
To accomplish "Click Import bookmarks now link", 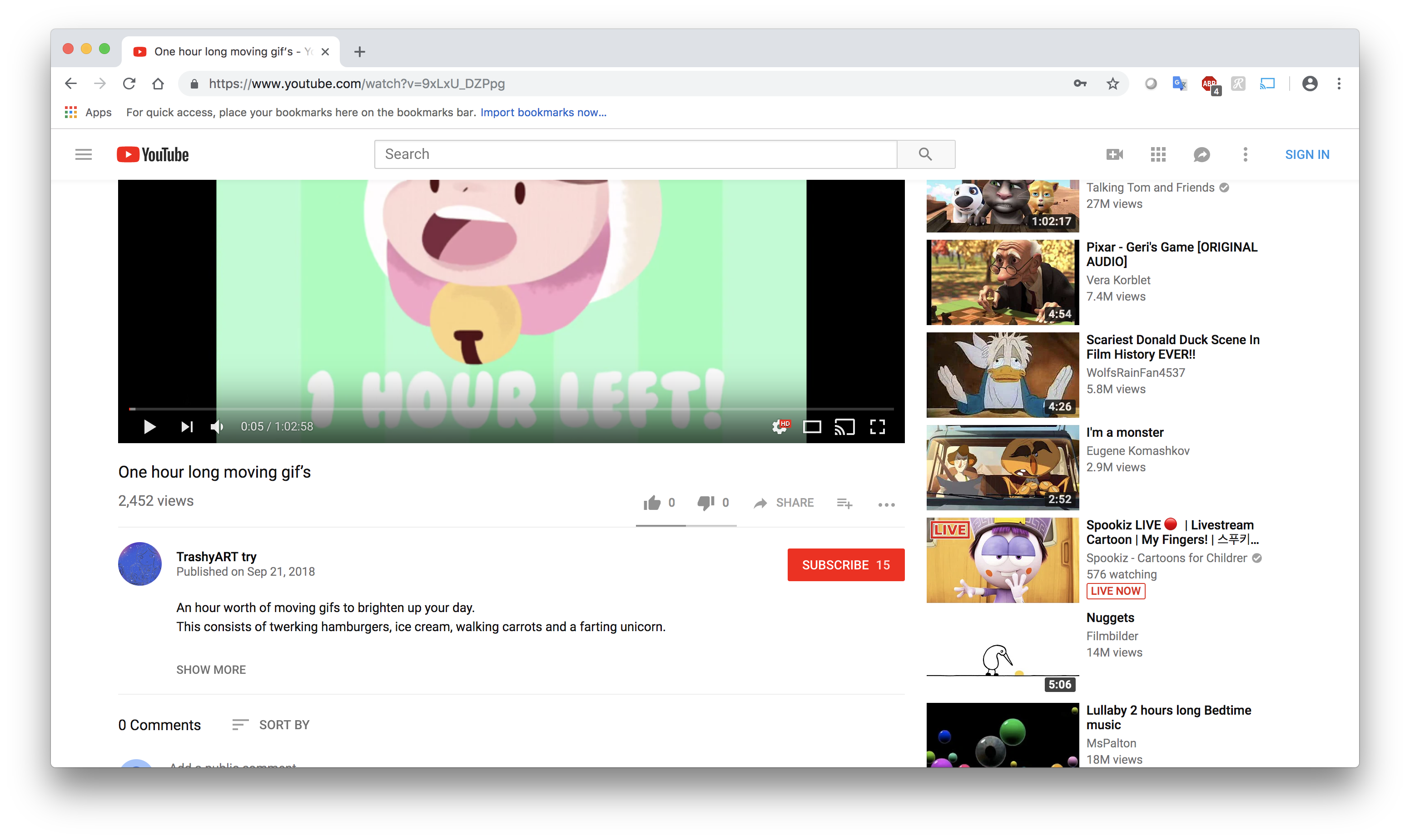I will pos(543,113).
